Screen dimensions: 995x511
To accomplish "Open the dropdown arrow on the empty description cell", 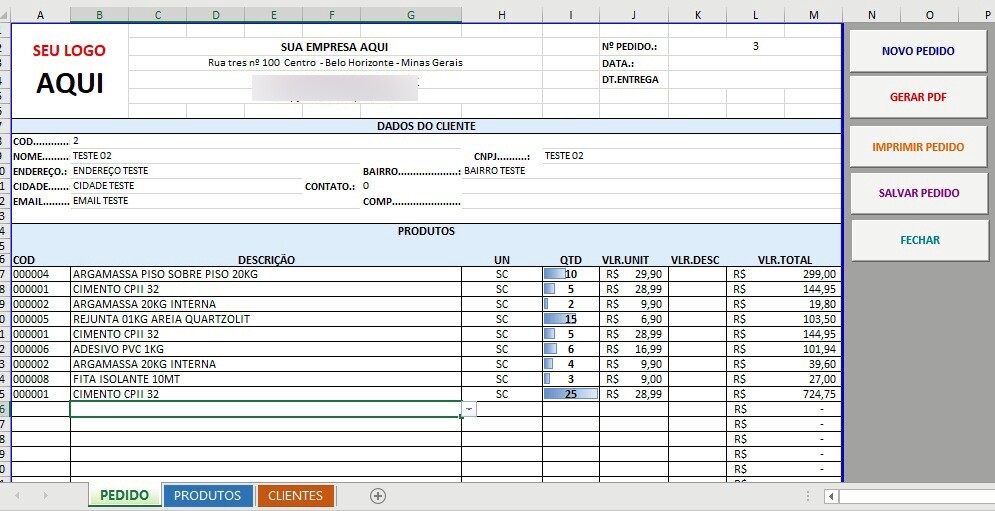I will [469, 409].
